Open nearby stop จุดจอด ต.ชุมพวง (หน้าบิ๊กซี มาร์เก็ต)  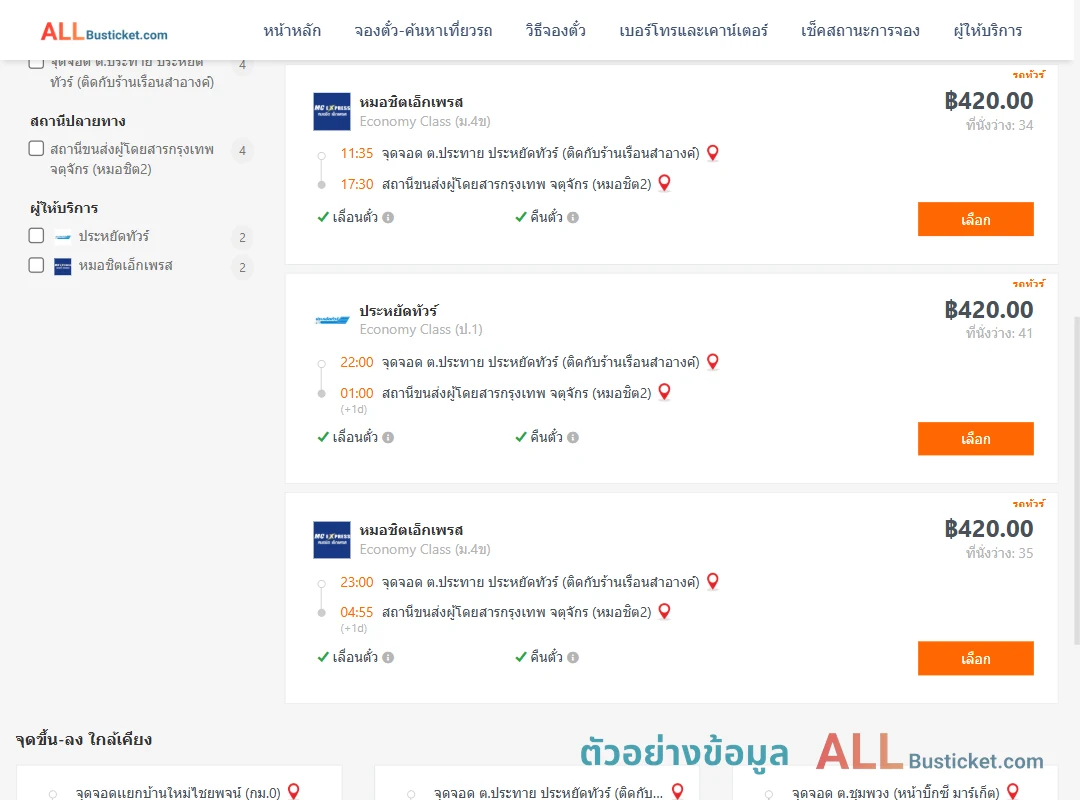[x=895, y=792]
